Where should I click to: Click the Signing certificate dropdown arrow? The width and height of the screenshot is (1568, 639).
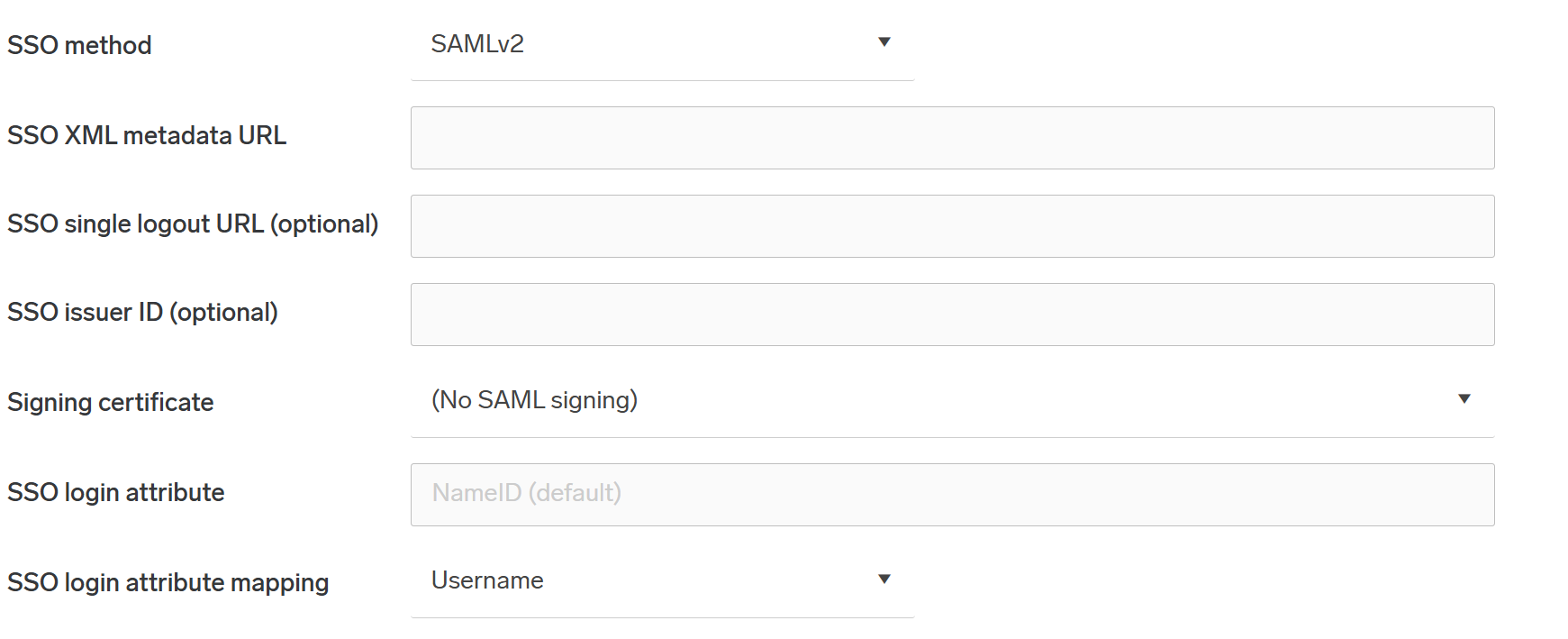tap(1464, 399)
